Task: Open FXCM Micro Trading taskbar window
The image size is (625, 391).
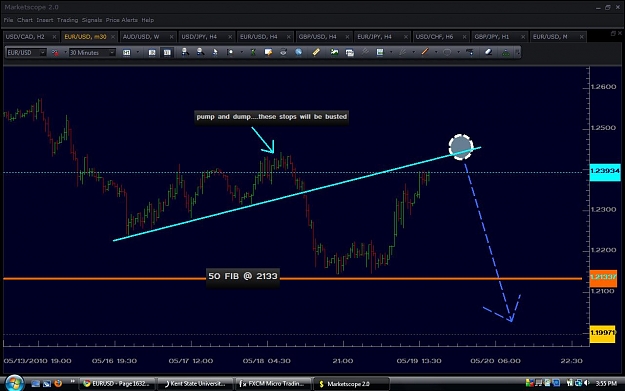Action: [273, 384]
